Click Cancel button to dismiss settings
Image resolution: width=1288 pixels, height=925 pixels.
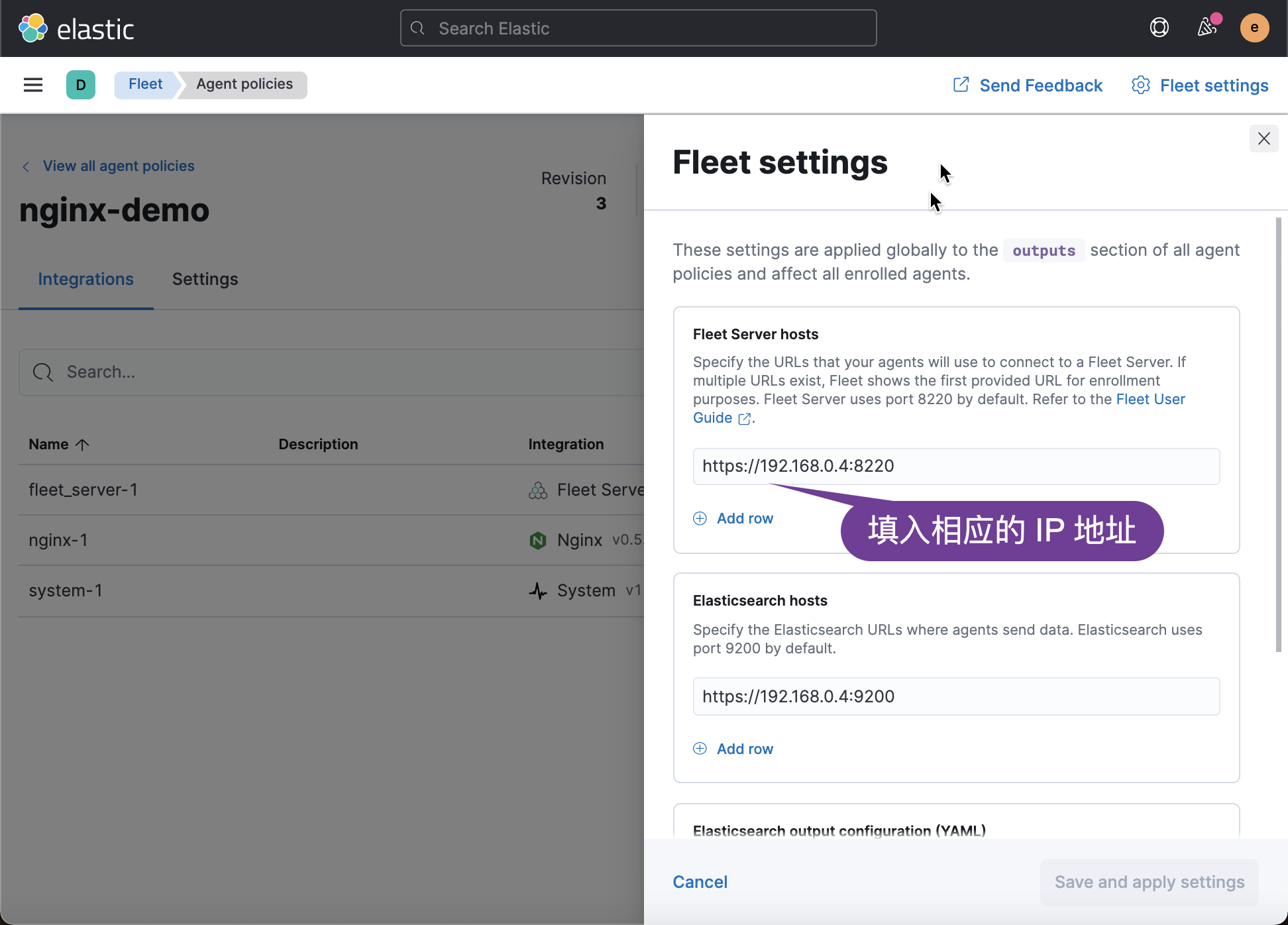pos(700,881)
